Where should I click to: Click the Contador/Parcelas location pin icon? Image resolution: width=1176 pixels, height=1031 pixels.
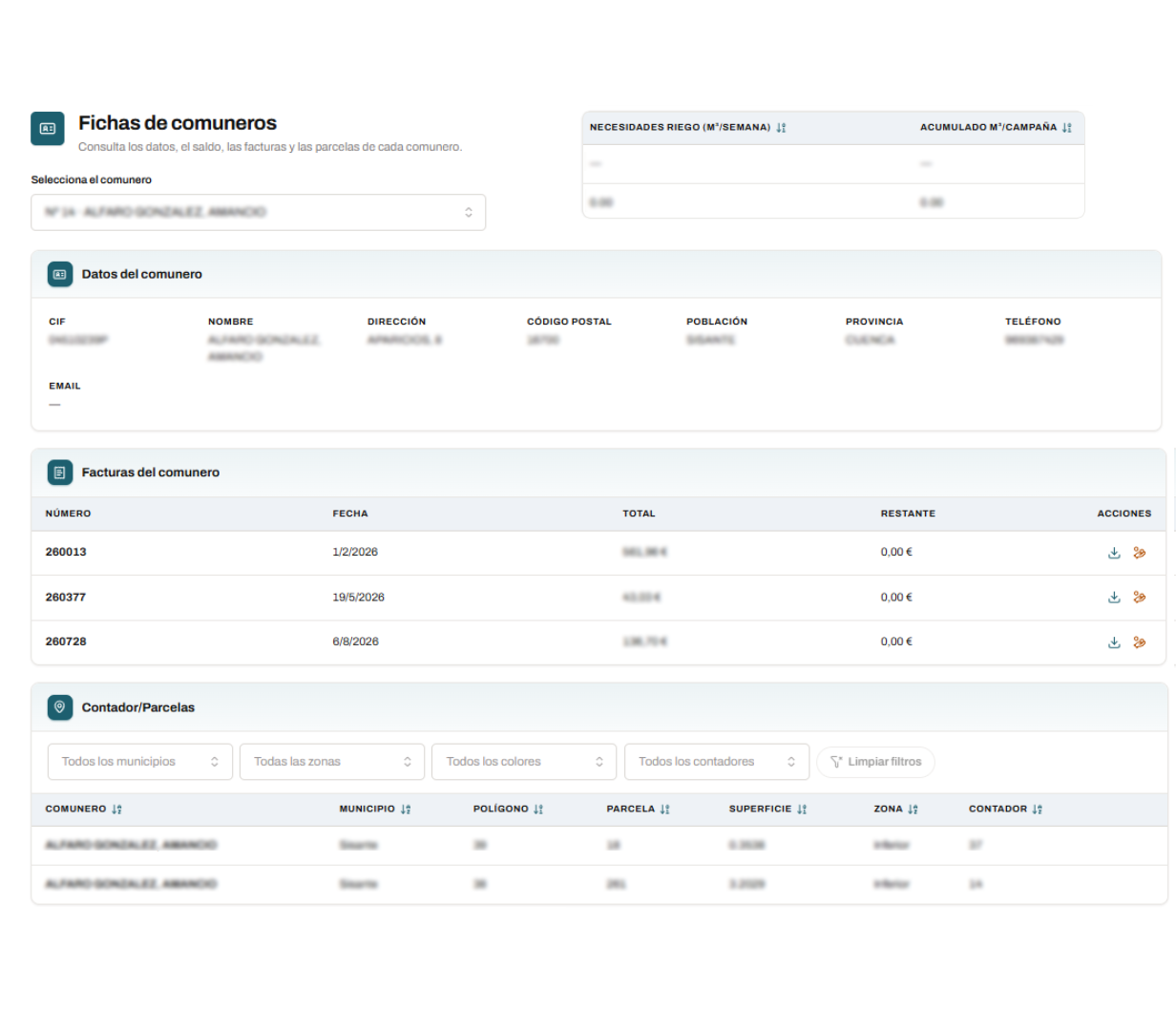[x=60, y=707]
